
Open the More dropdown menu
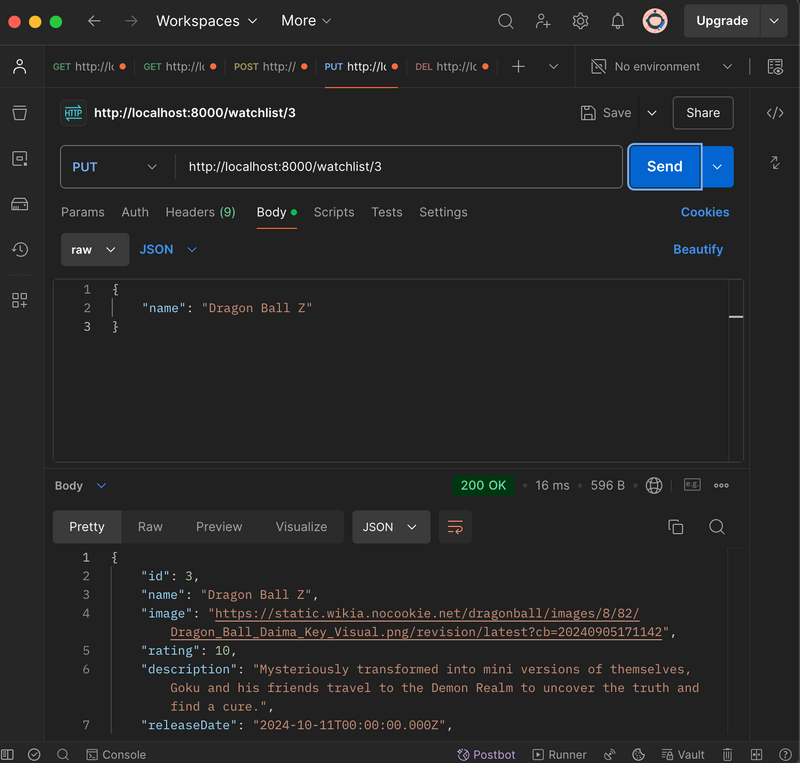(306, 21)
